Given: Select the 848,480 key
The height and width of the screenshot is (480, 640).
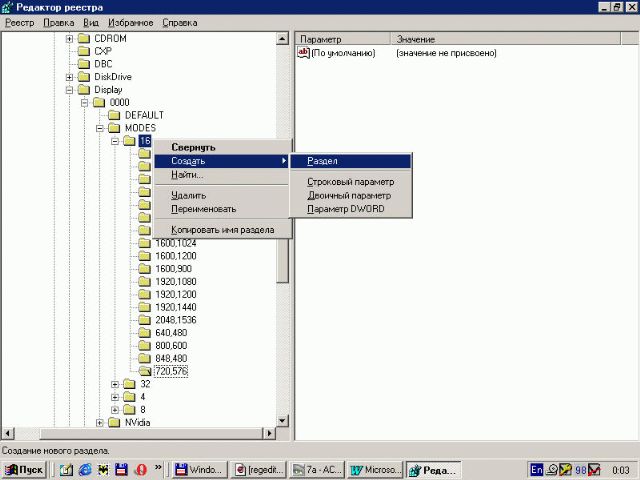Looking at the screenshot, I should click(x=171, y=358).
